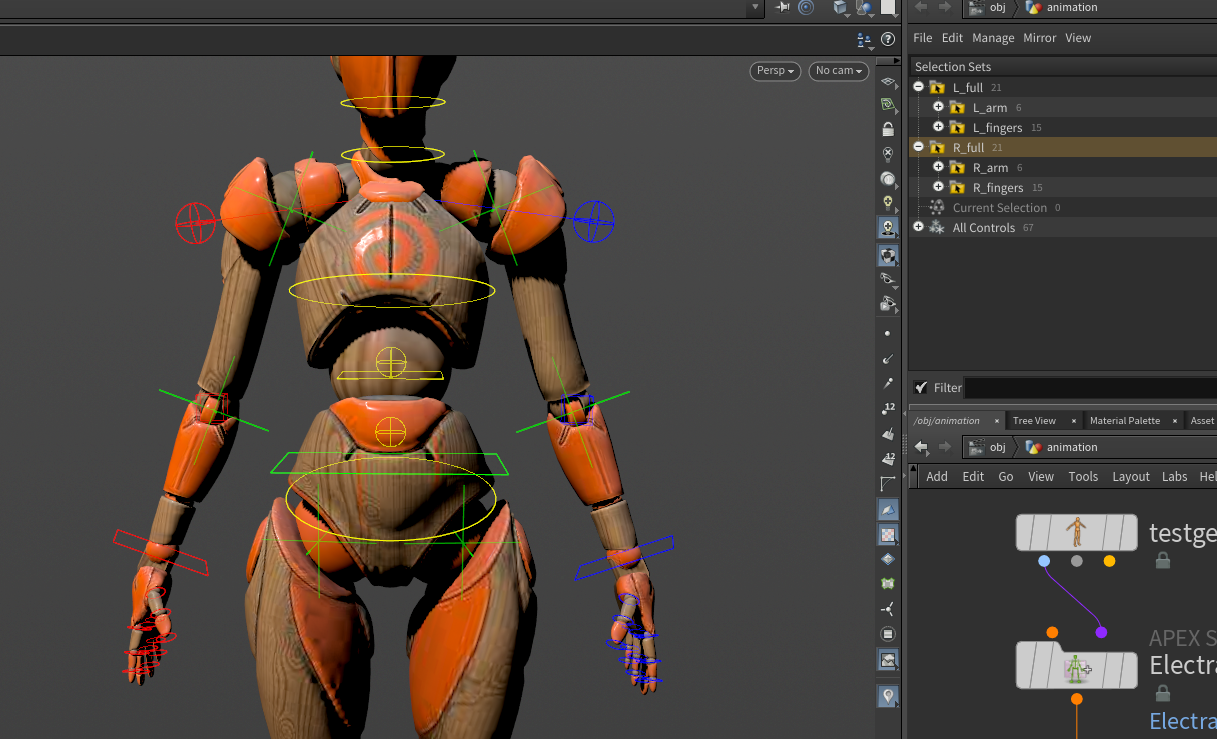Click the green APEX scene animate node
1217x739 pixels.
point(1076,668)
